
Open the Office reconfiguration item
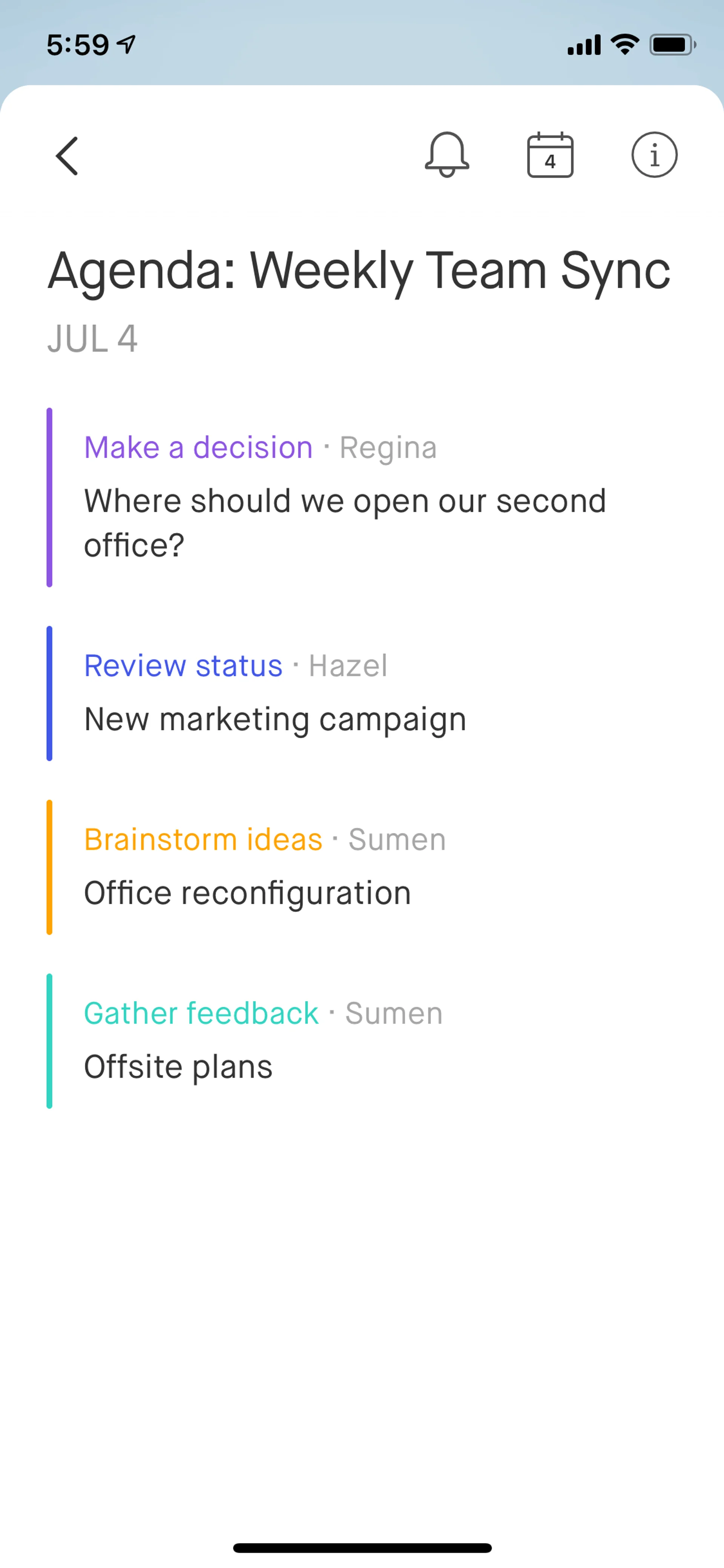248,893
